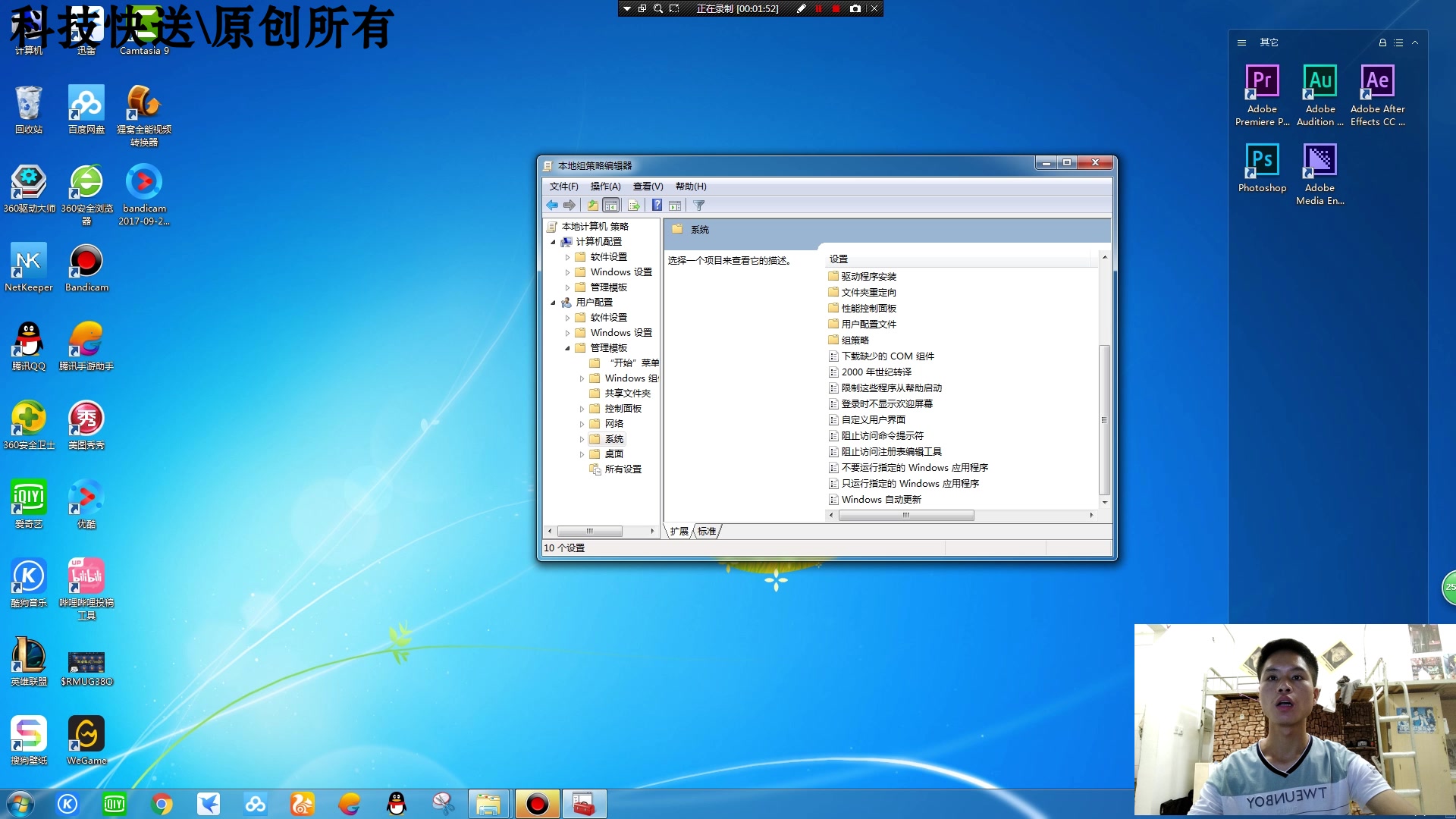Click the Back arrow in Group Policy toolbar
The image size is (1456, 819).
[x=552, y=206]
